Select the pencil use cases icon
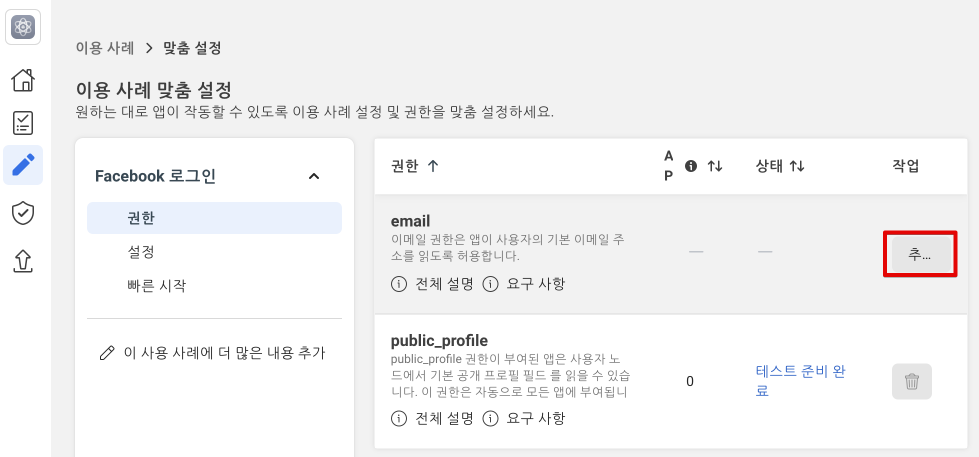 click(23, 165)
